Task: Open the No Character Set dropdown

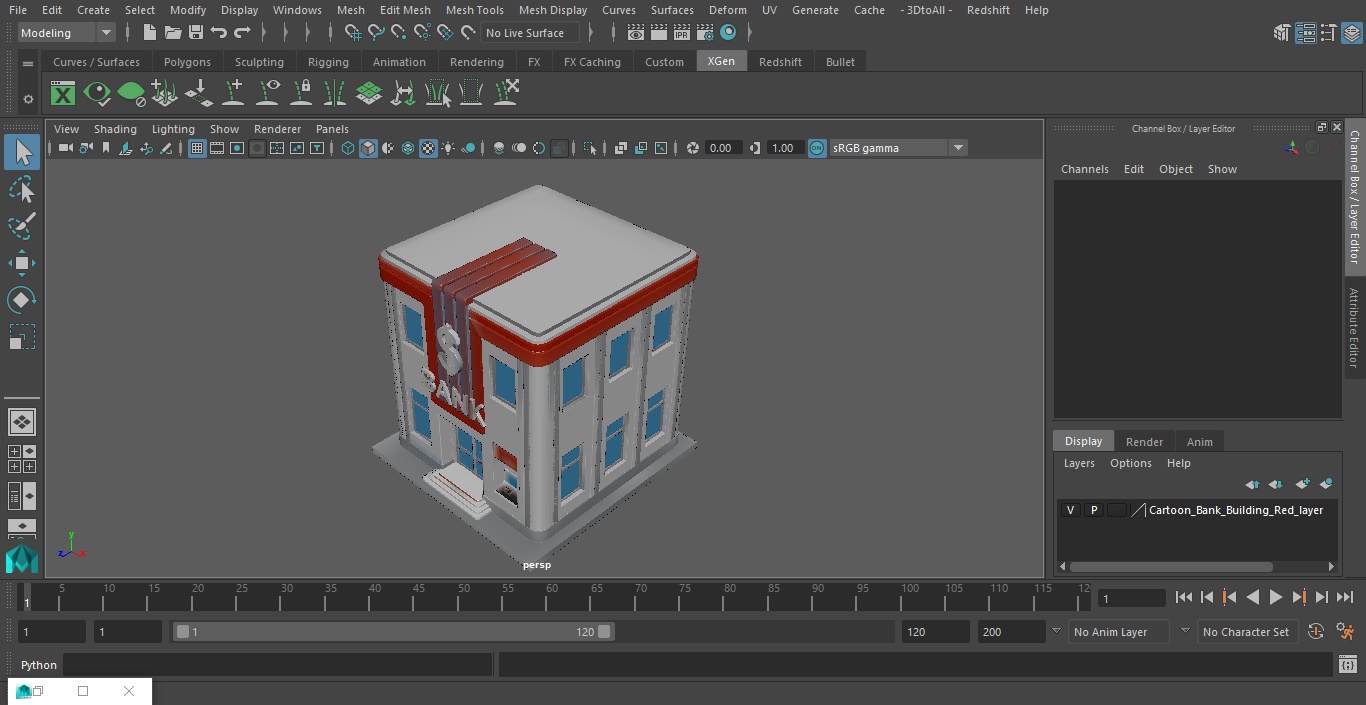Action: point(1246,632)
